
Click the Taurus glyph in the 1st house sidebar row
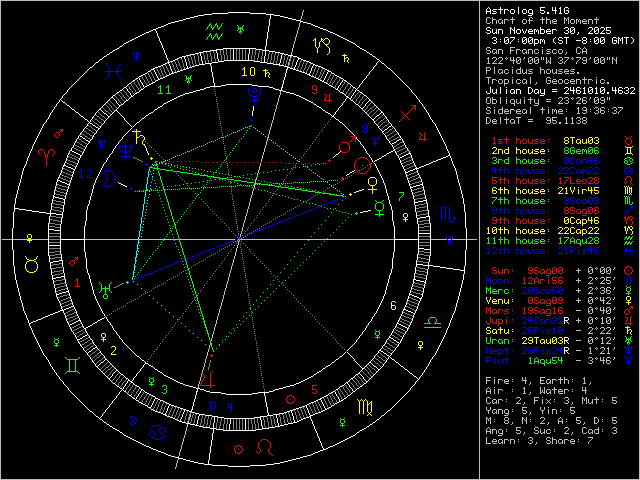coord(629,141)
